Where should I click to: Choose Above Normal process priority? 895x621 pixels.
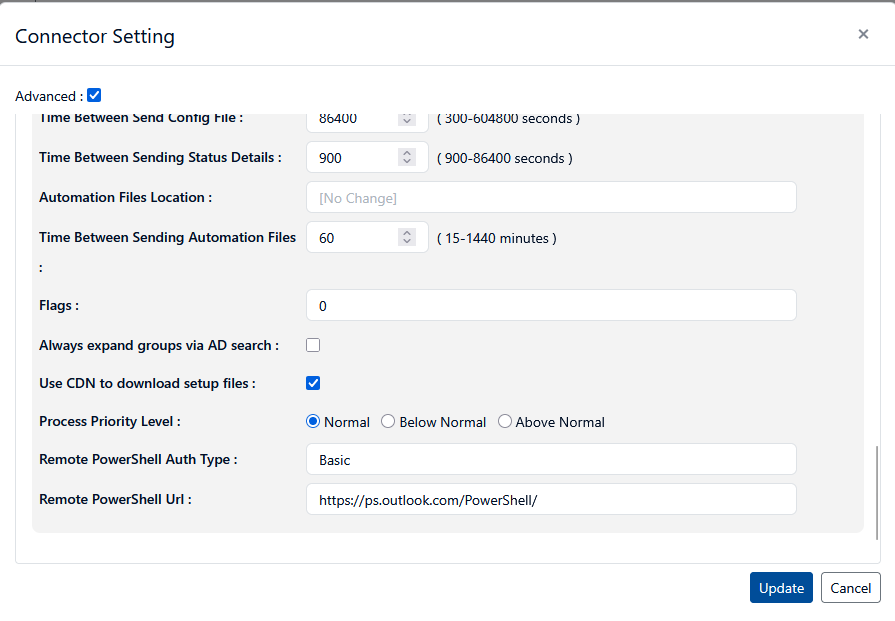(505, 422)
